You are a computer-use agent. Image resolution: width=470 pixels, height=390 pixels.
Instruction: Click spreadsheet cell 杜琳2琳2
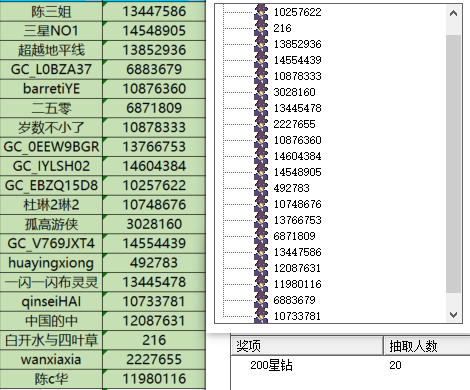coord(51,205)
